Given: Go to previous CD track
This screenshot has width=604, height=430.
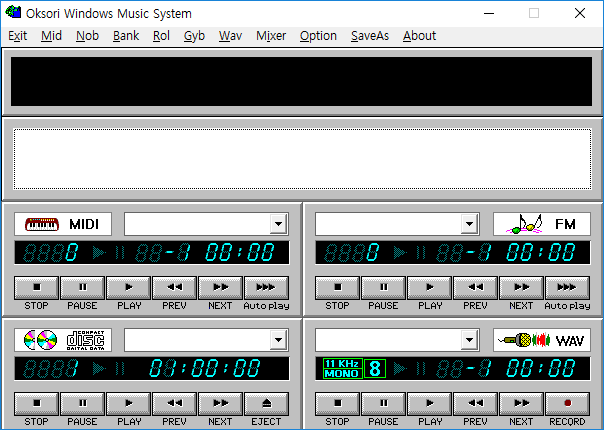Looking at the screenshot, I should tap(174, 403).
